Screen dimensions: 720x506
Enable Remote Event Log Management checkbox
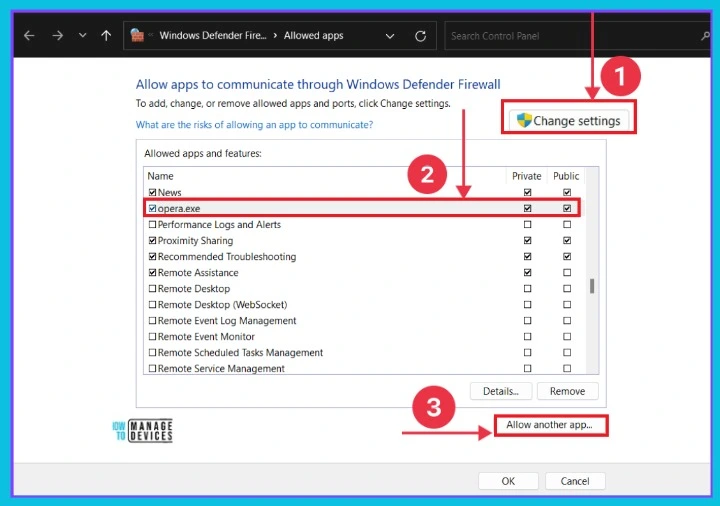coord(152,320)
